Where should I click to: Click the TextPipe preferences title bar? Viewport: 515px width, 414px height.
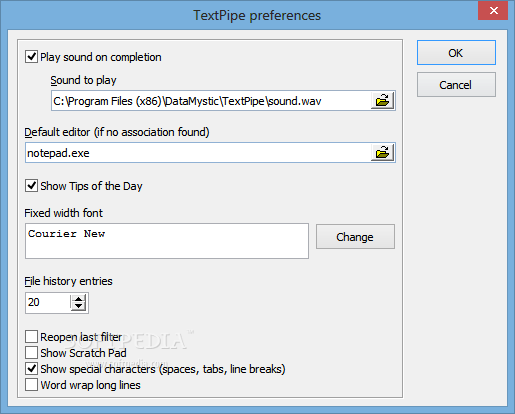click(x=257, y=15)
